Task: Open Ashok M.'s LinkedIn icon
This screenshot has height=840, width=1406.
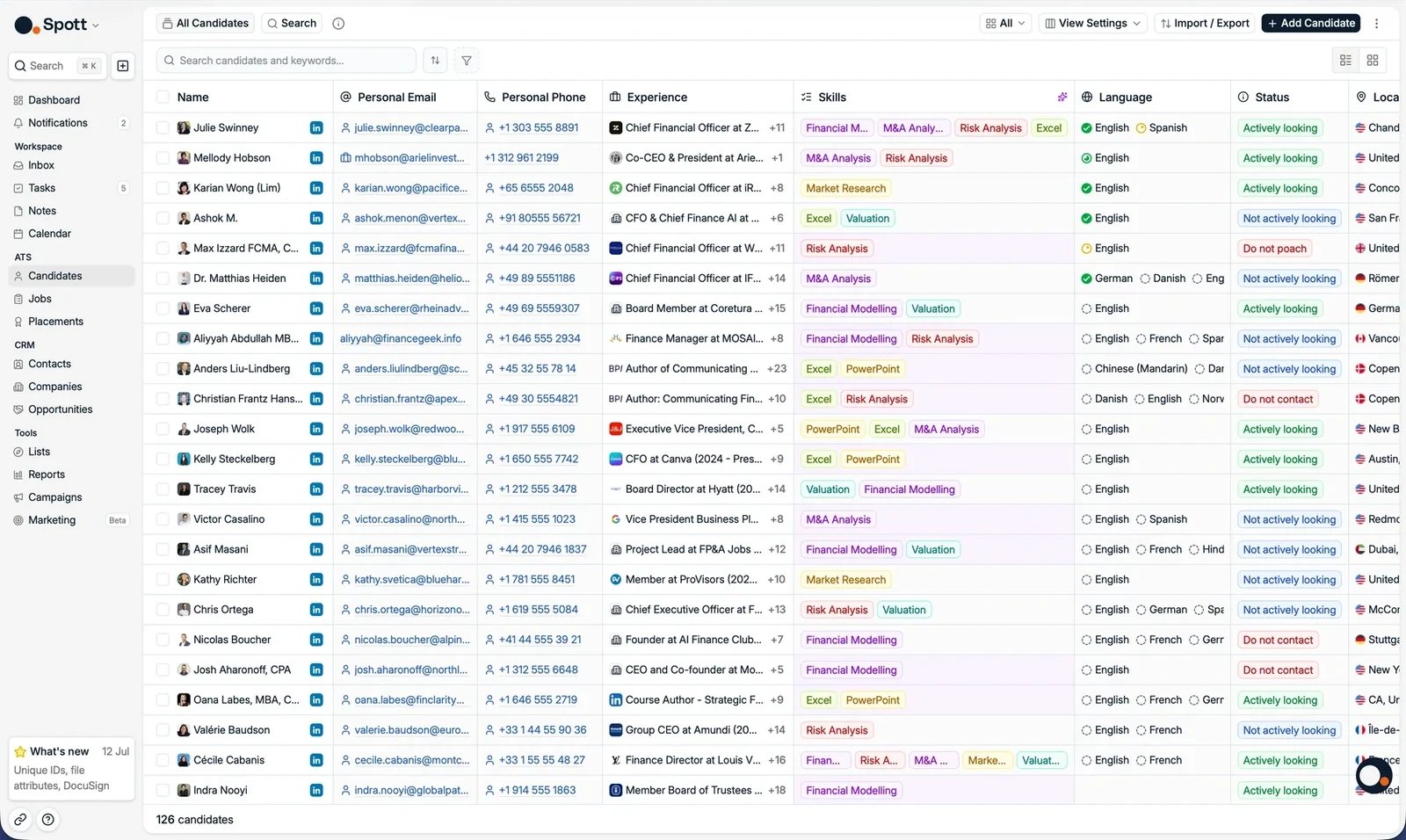Action: click(x=316, y=219)
